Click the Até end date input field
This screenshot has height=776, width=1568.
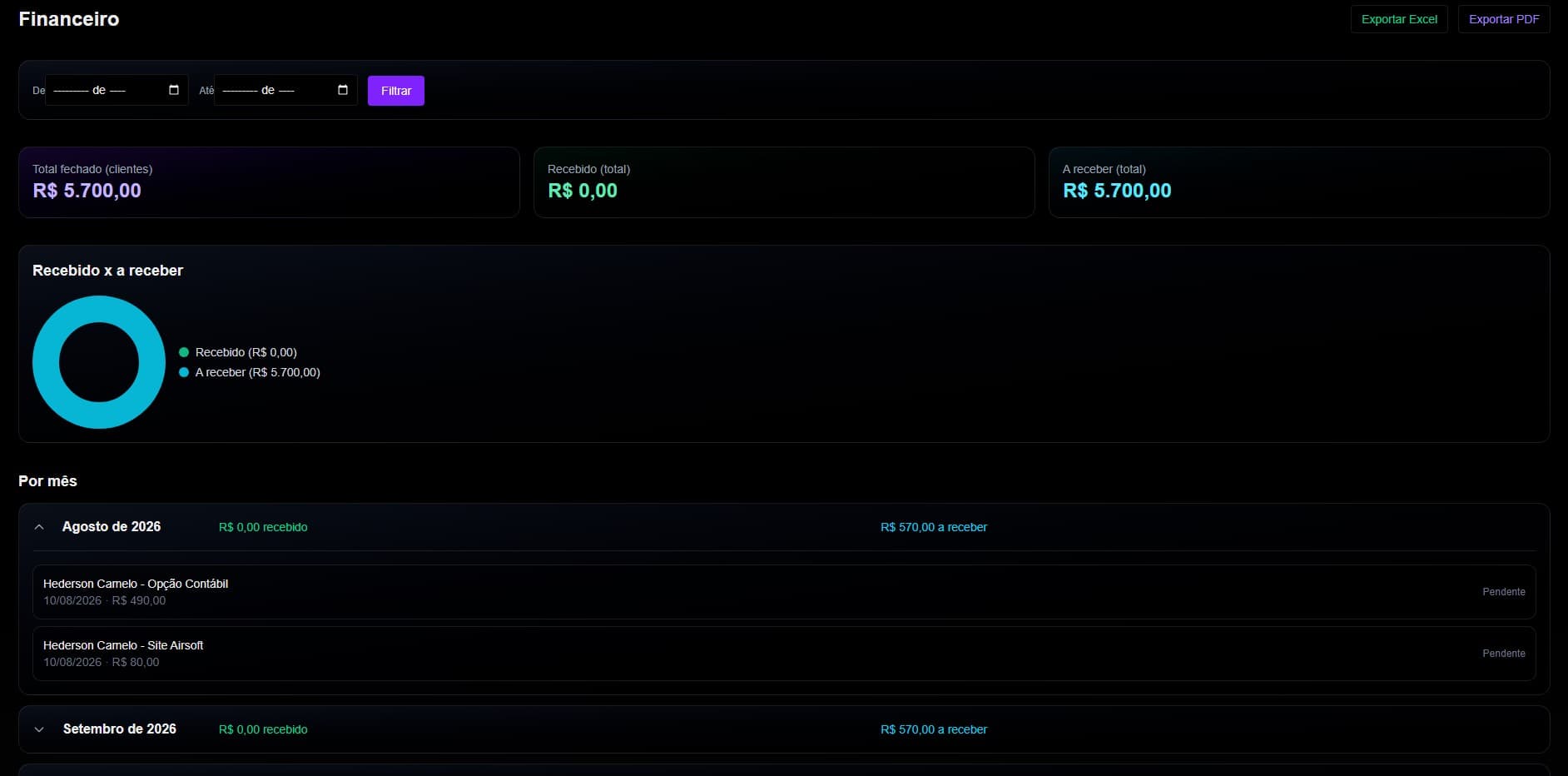[285, 90]
